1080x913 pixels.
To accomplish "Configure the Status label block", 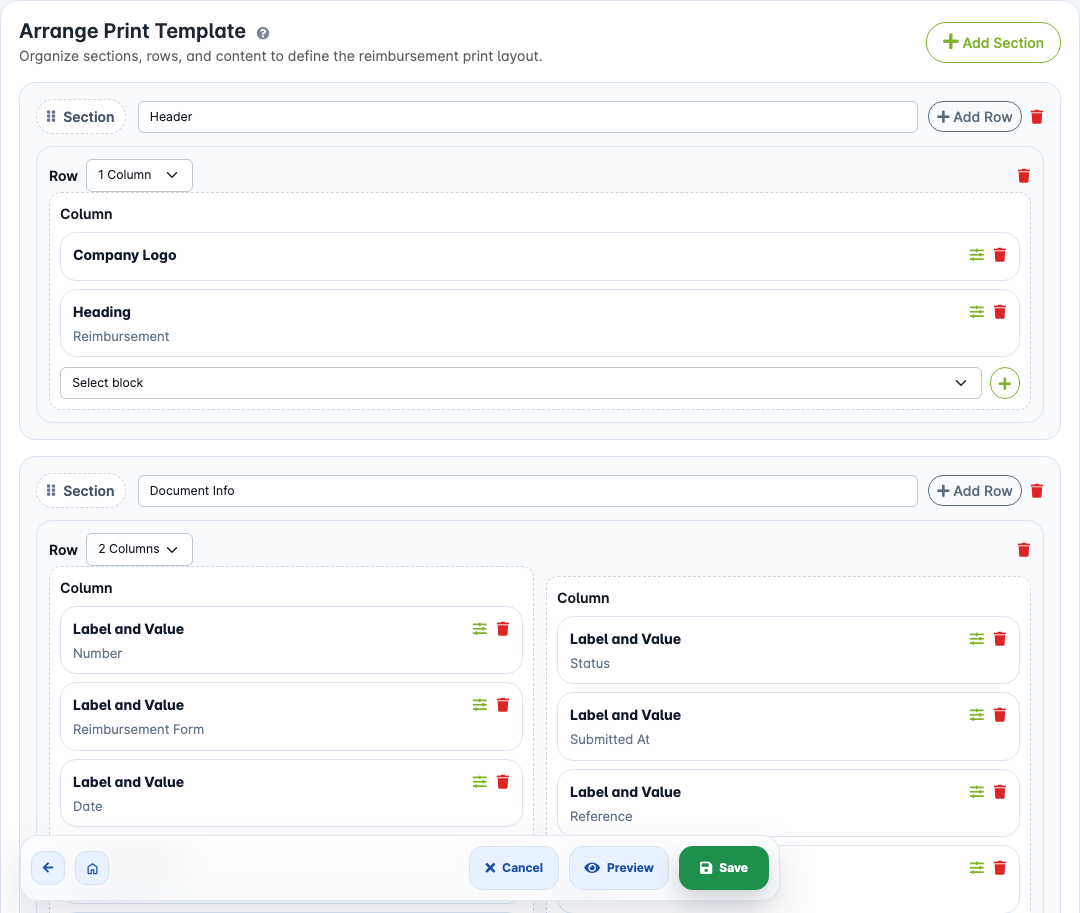I will pos(977,639).
